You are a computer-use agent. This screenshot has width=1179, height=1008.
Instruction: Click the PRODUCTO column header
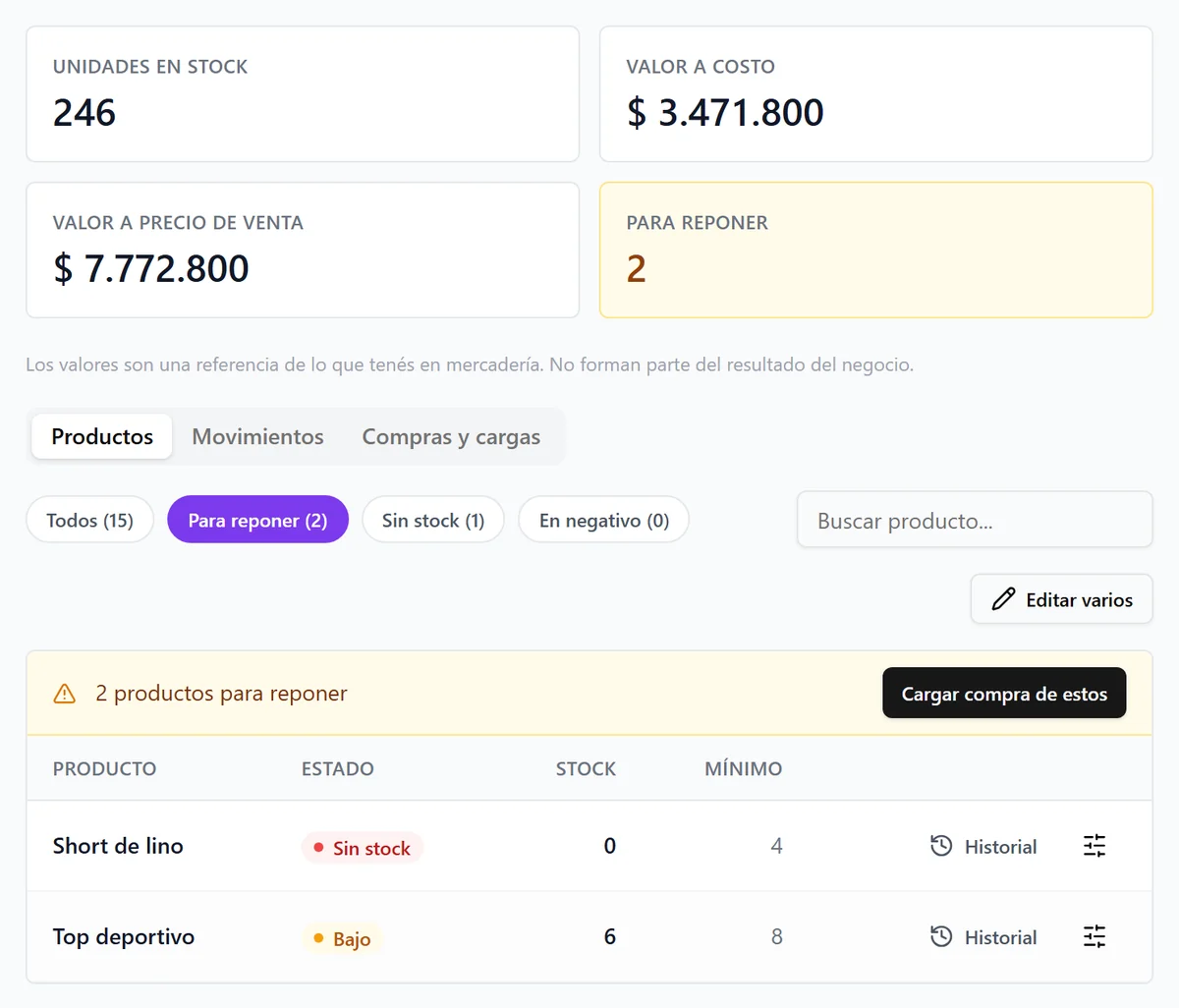[x=105, y=768]
